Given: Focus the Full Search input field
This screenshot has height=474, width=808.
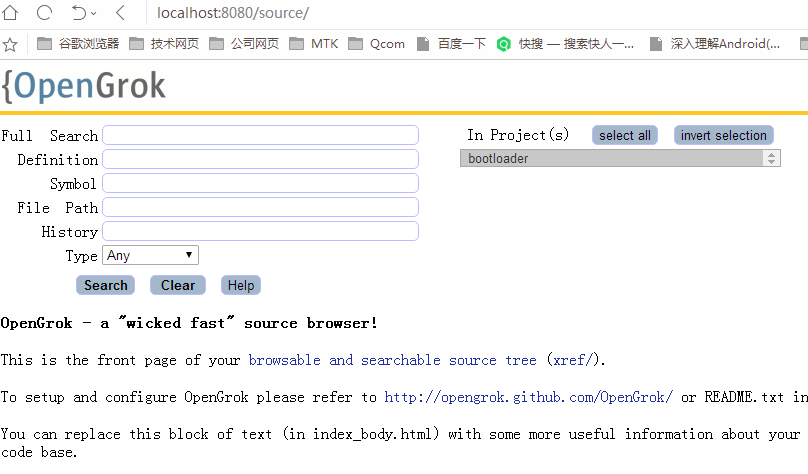Looking at the screenshot, I should [260, 135].
